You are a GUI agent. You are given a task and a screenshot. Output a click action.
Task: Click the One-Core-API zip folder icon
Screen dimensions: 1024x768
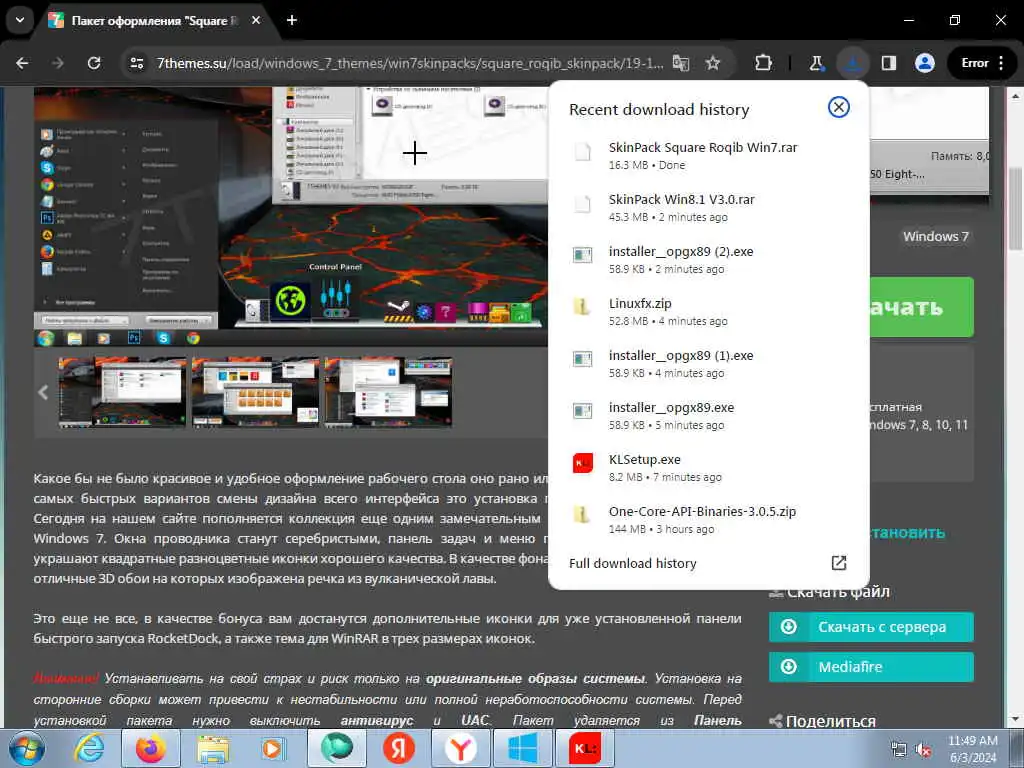582,515
